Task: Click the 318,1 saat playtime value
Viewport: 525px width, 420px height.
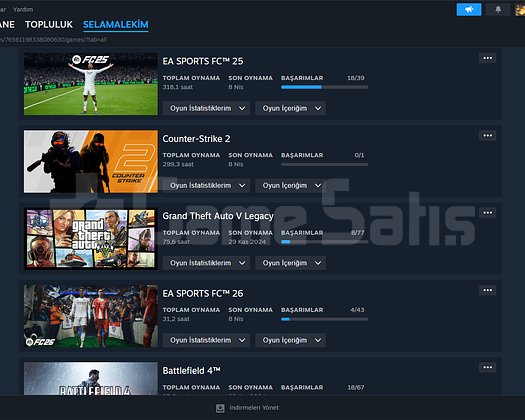Action: [x=178, y=87]
